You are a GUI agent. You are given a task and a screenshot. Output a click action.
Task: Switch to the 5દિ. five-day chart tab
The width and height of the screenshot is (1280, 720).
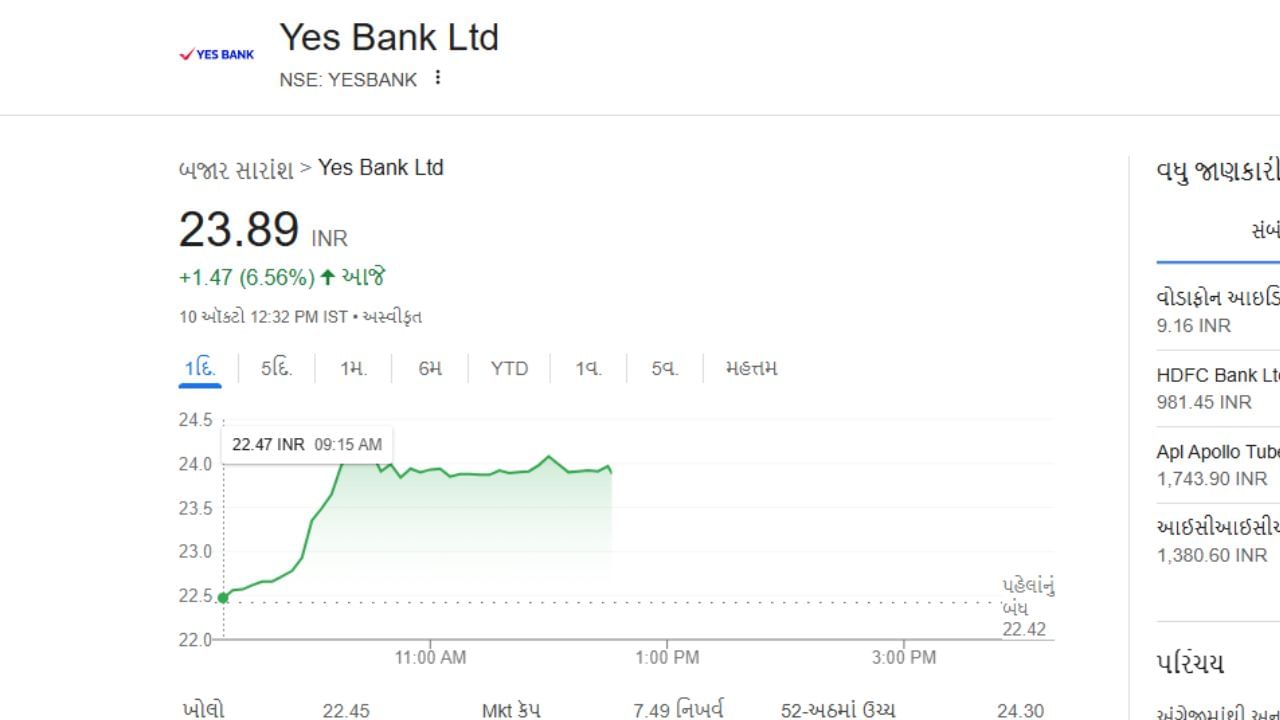[x=276, y=368]
